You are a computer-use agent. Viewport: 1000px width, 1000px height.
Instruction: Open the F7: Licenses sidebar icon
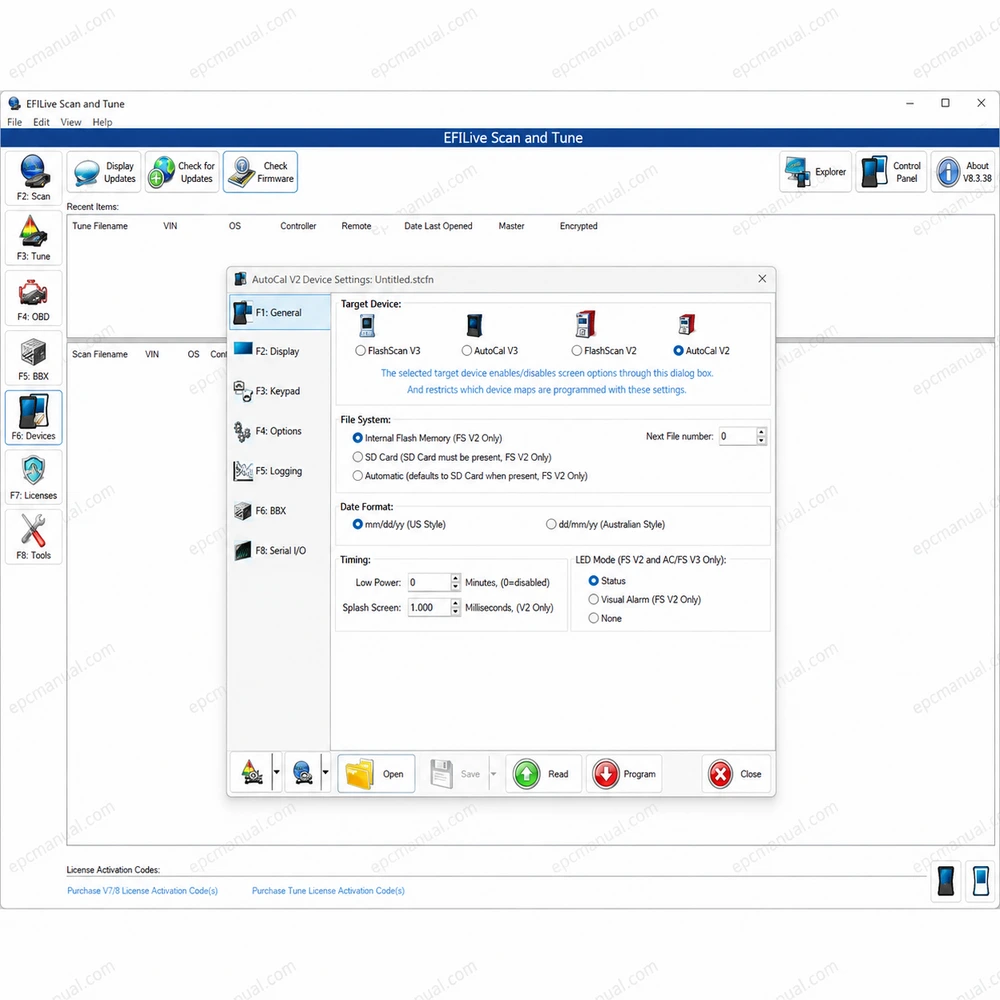[33, 477]
